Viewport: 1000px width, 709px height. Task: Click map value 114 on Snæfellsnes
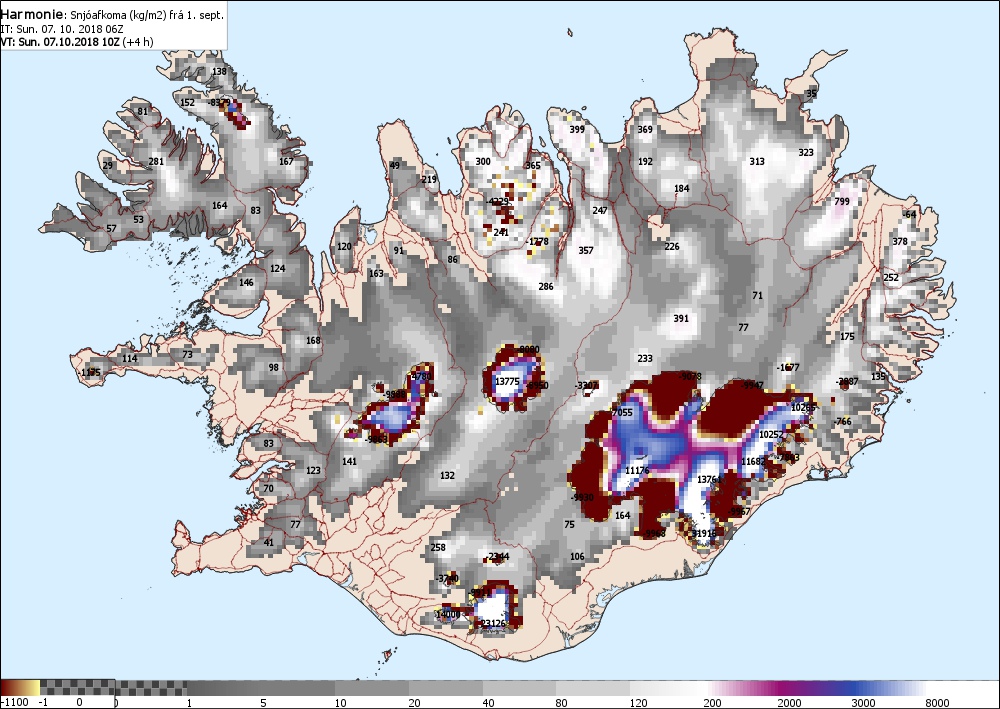tap(129, 358)
